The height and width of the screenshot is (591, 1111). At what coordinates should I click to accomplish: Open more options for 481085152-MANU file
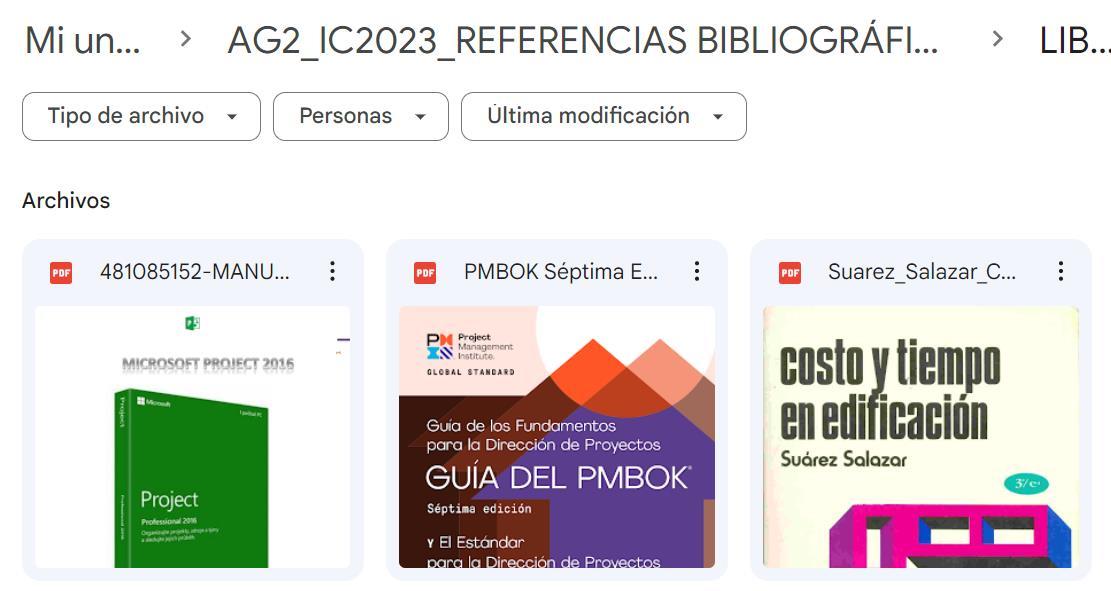click(x=332, y=271)
